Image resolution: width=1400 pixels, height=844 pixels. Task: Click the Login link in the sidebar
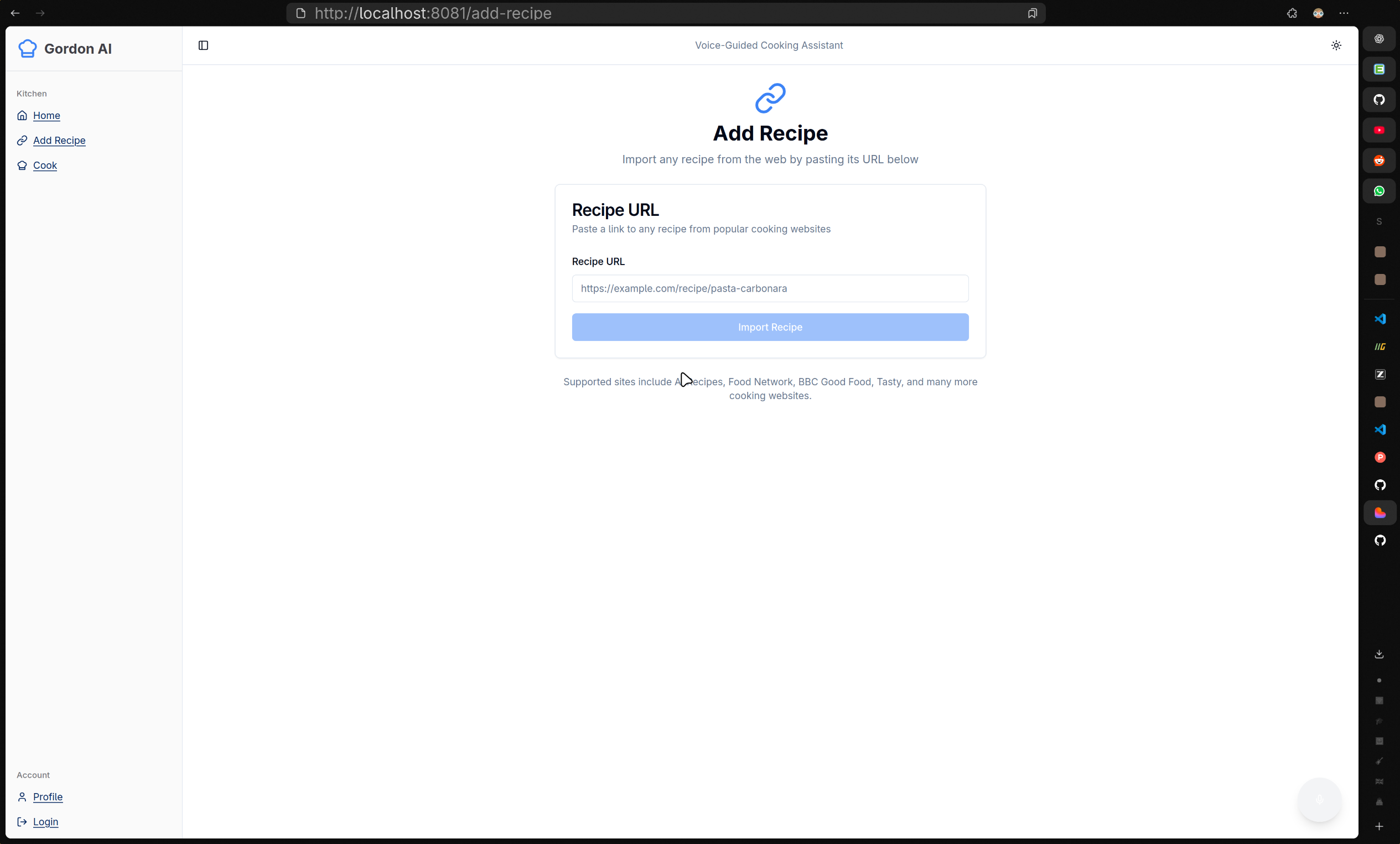click(45, 821)
